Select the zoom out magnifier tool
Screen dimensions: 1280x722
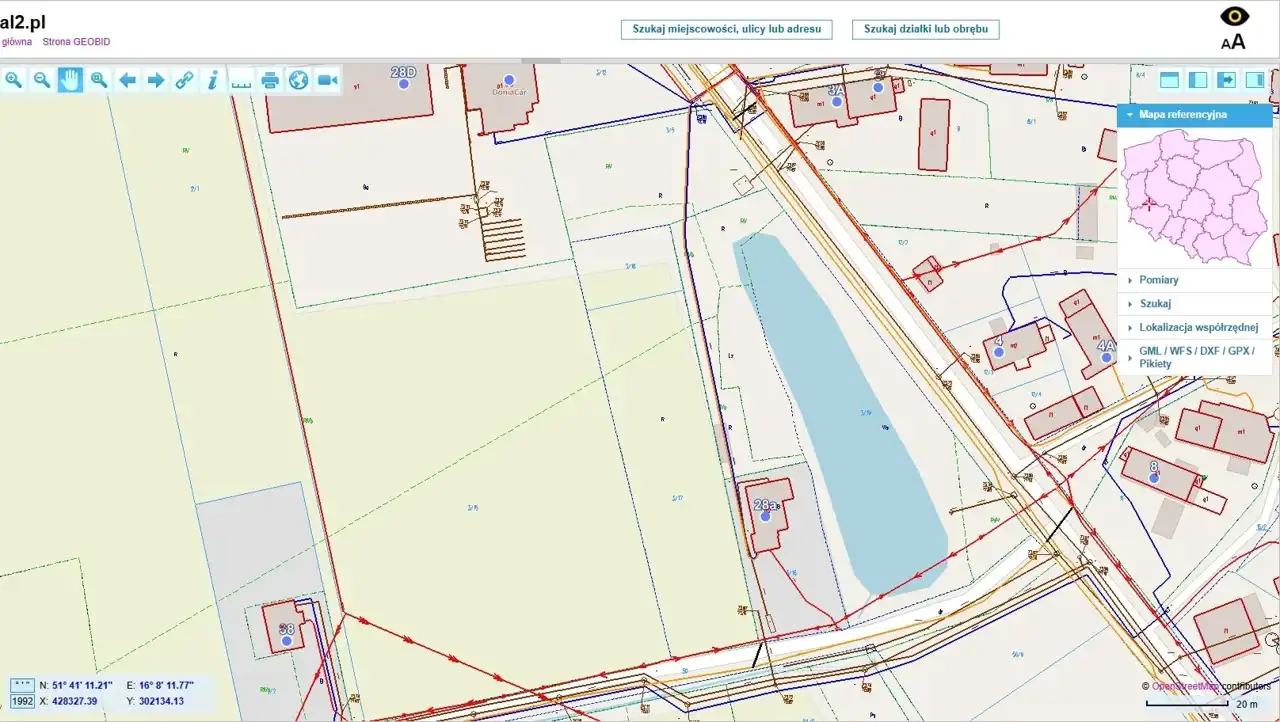42,81
